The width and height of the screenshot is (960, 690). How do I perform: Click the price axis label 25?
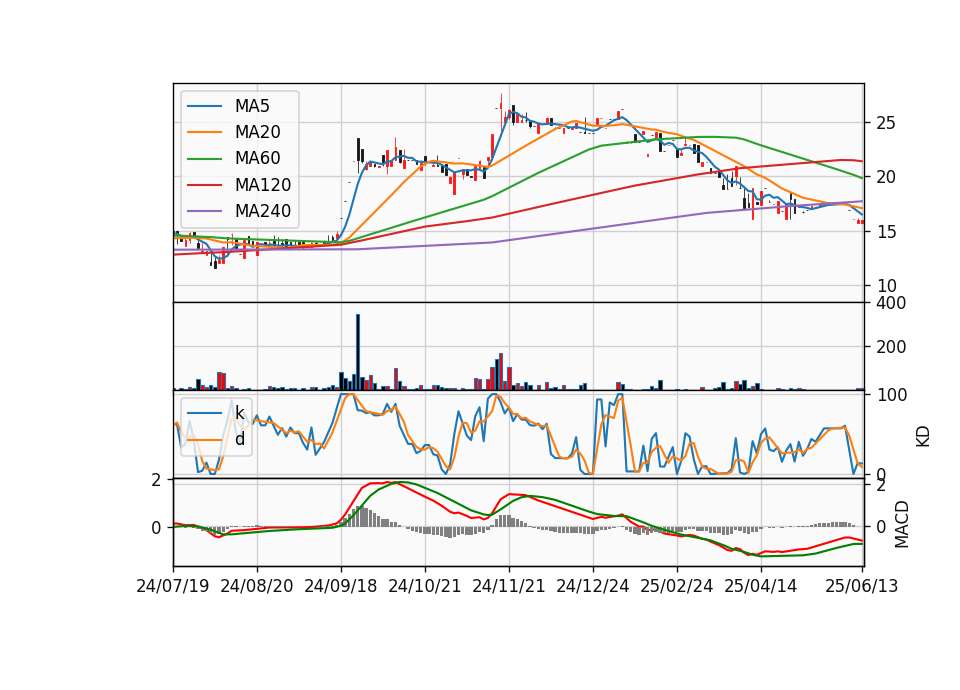[x=886, y=123]
